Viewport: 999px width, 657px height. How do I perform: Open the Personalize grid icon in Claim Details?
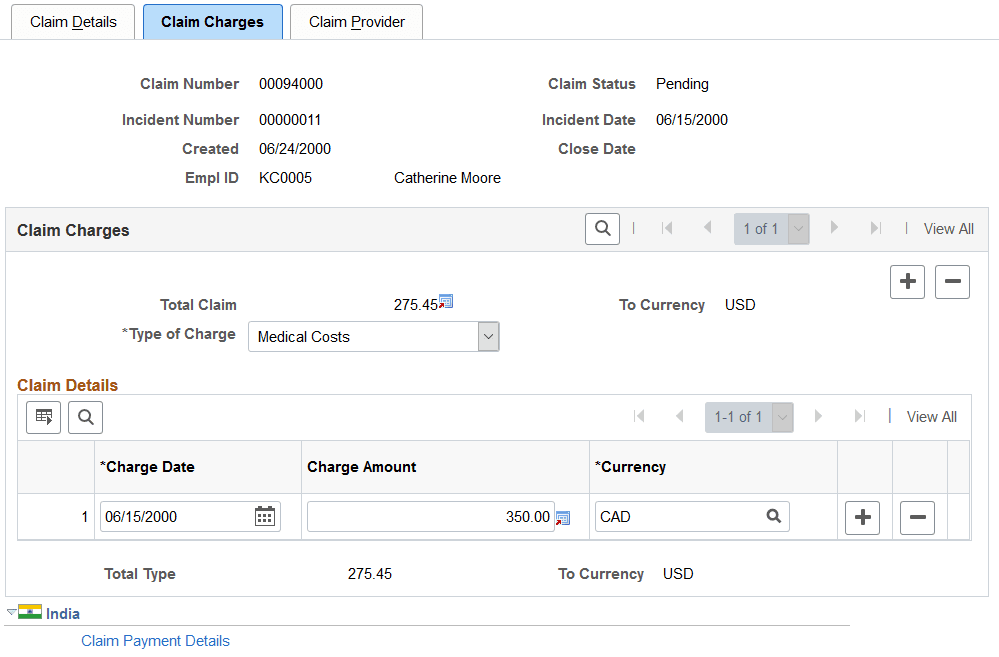point(43,417)
